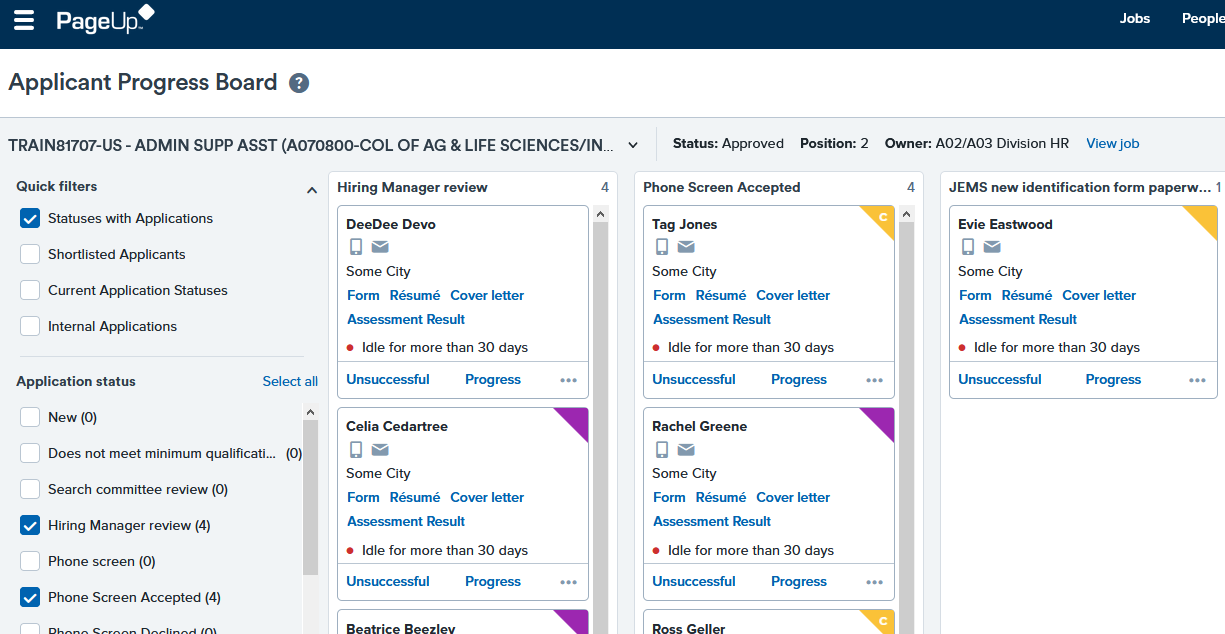This screenshot has height=634, width=1225.
Task: Select Search committee review (0) checkbox
Action: pos(30,489)
